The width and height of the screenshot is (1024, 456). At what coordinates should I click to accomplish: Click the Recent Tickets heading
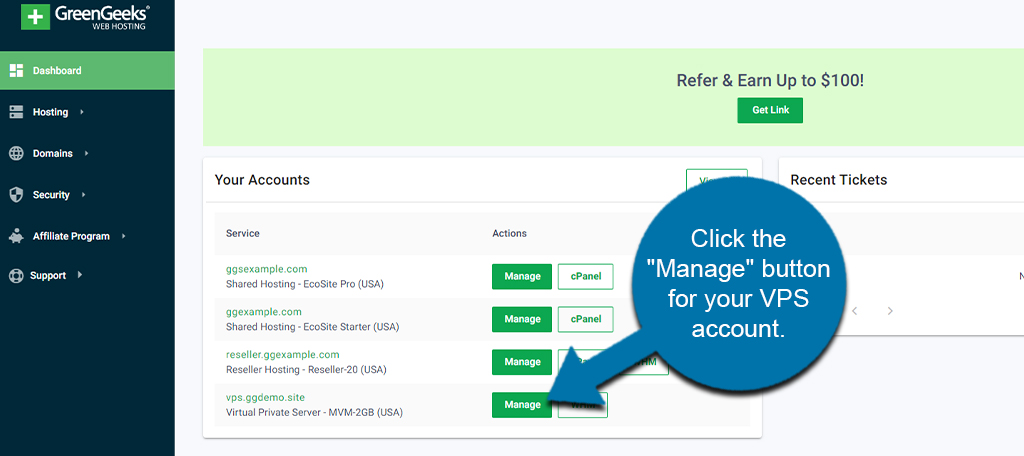click(839, 180)
